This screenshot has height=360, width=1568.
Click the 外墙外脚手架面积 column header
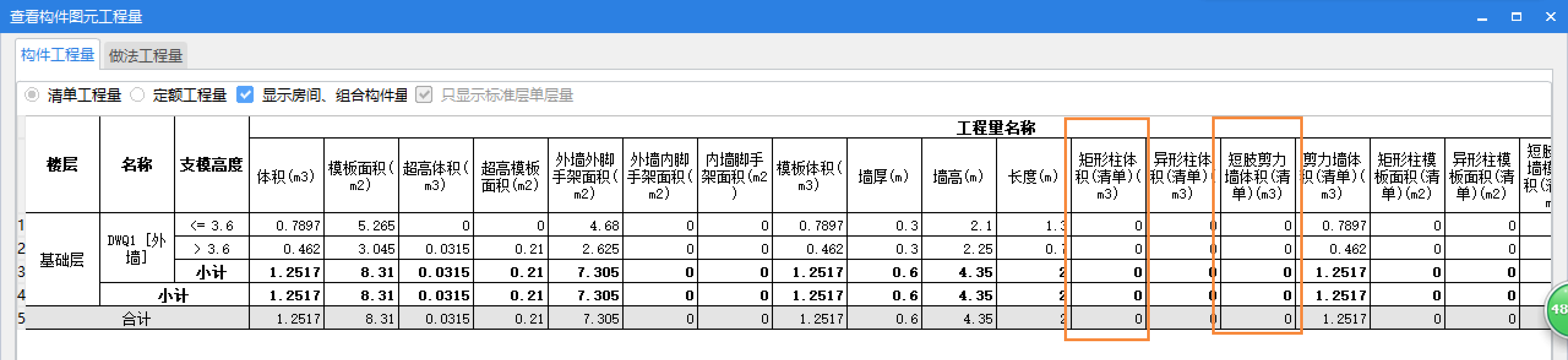[585, 176]
